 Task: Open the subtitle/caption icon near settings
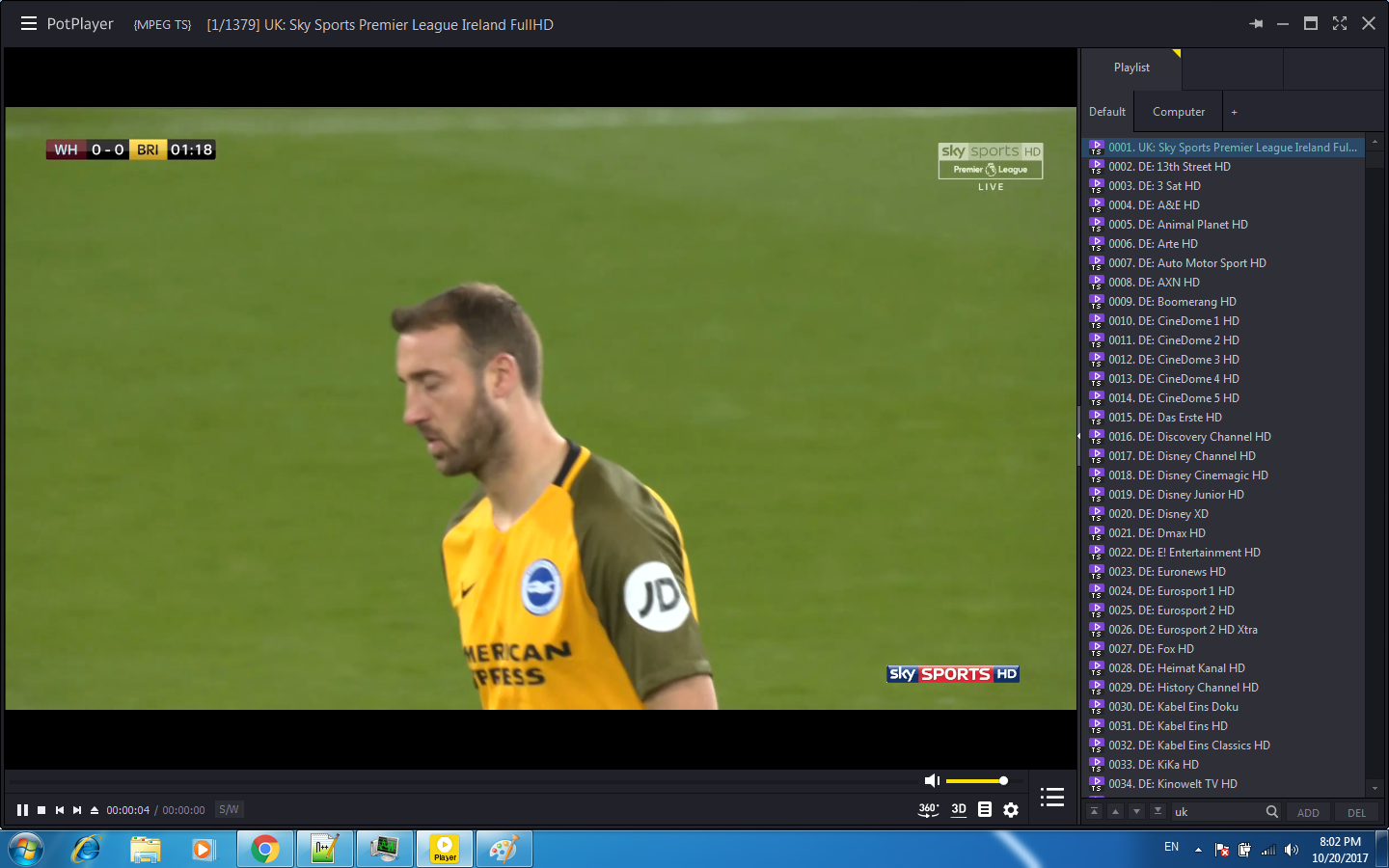click(x=984, y=810)
